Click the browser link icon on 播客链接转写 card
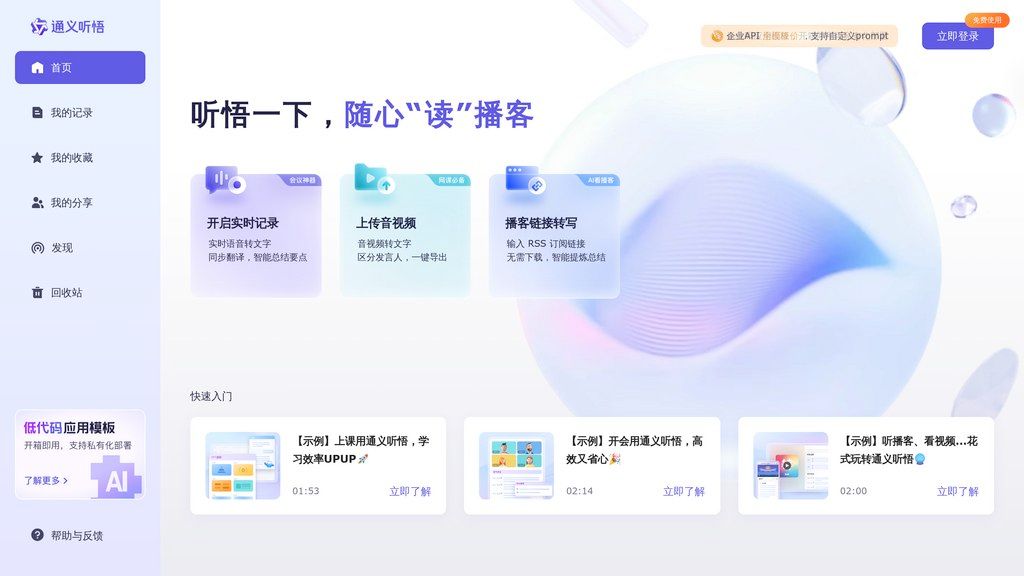 pyautogui.click(x=525, y=180)
